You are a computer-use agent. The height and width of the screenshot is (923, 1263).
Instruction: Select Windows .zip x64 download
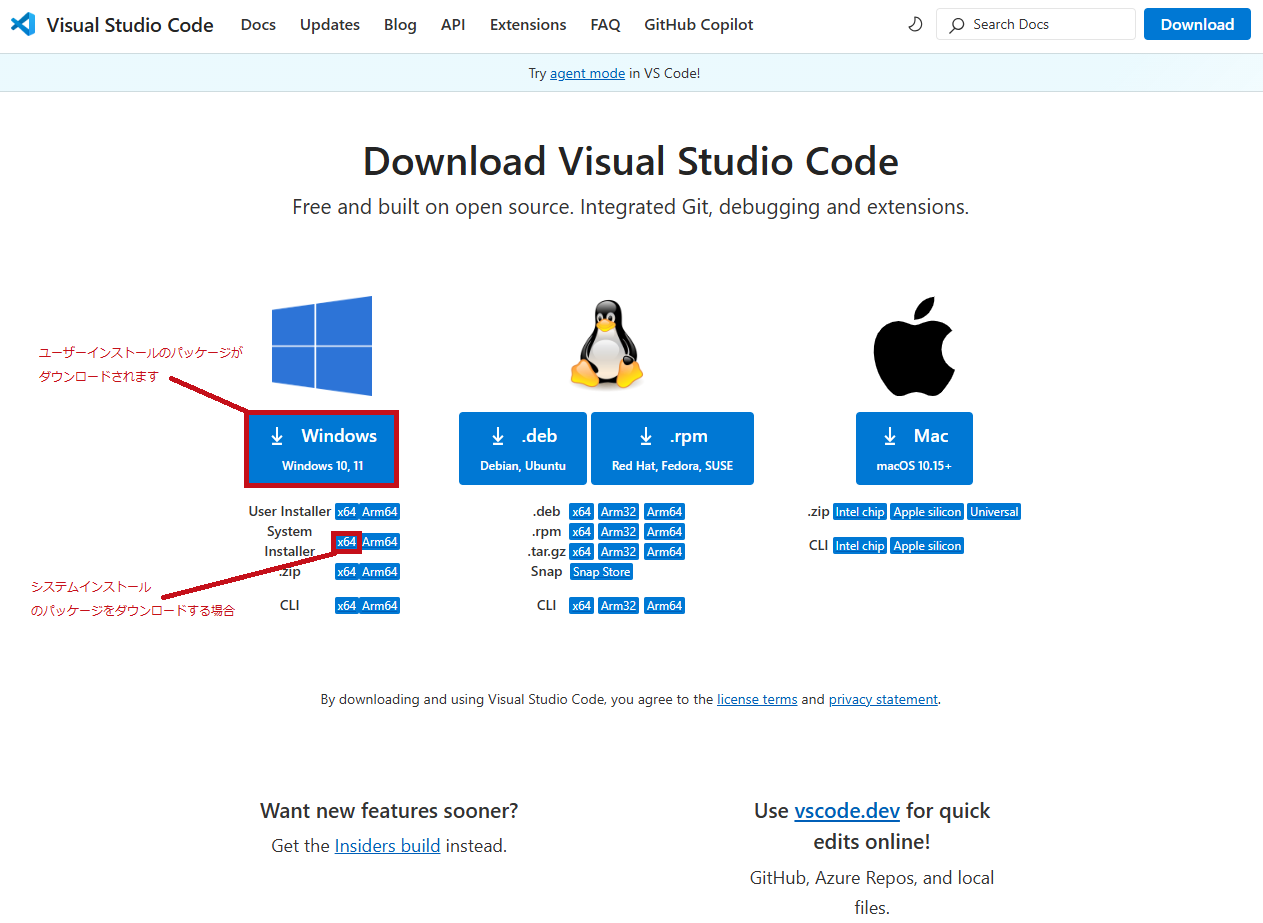click(346, 572)
